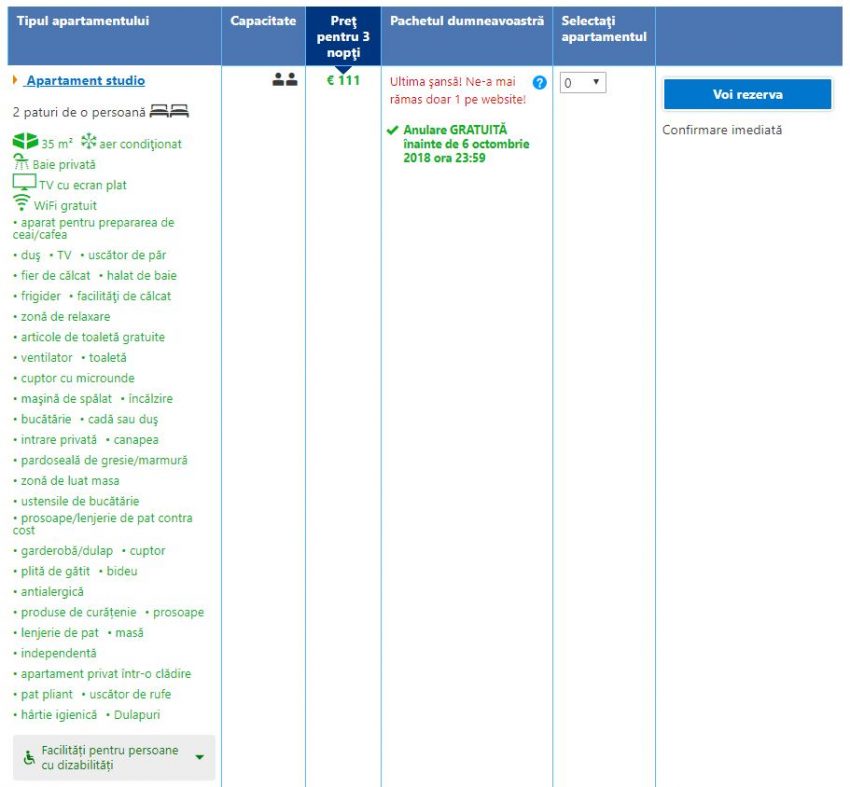The image size is (850, 787).
Task: Click the two-person capacity icon
Action: (285, 81)
